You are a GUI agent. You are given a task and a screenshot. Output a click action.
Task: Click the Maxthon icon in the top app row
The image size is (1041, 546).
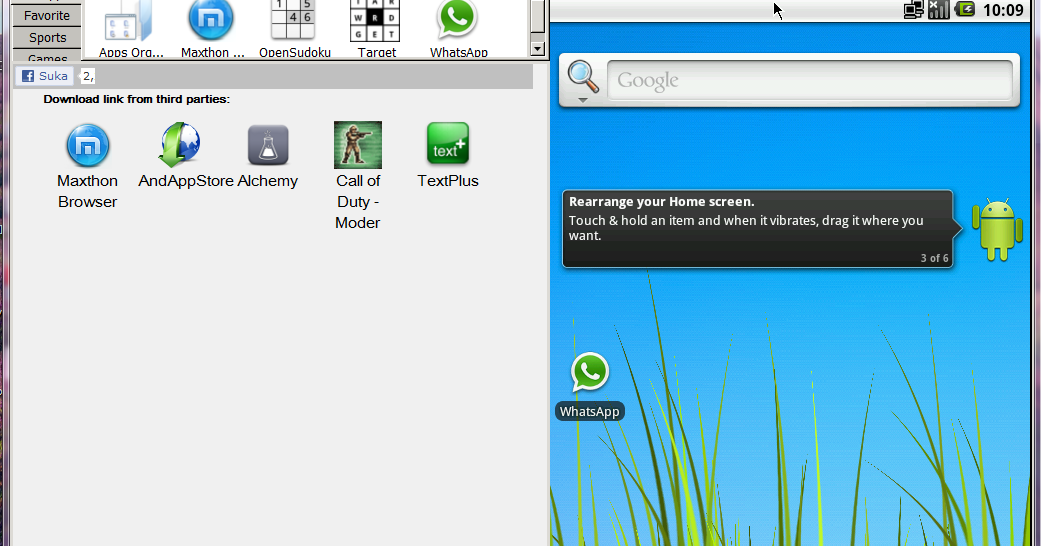[210, 20]
